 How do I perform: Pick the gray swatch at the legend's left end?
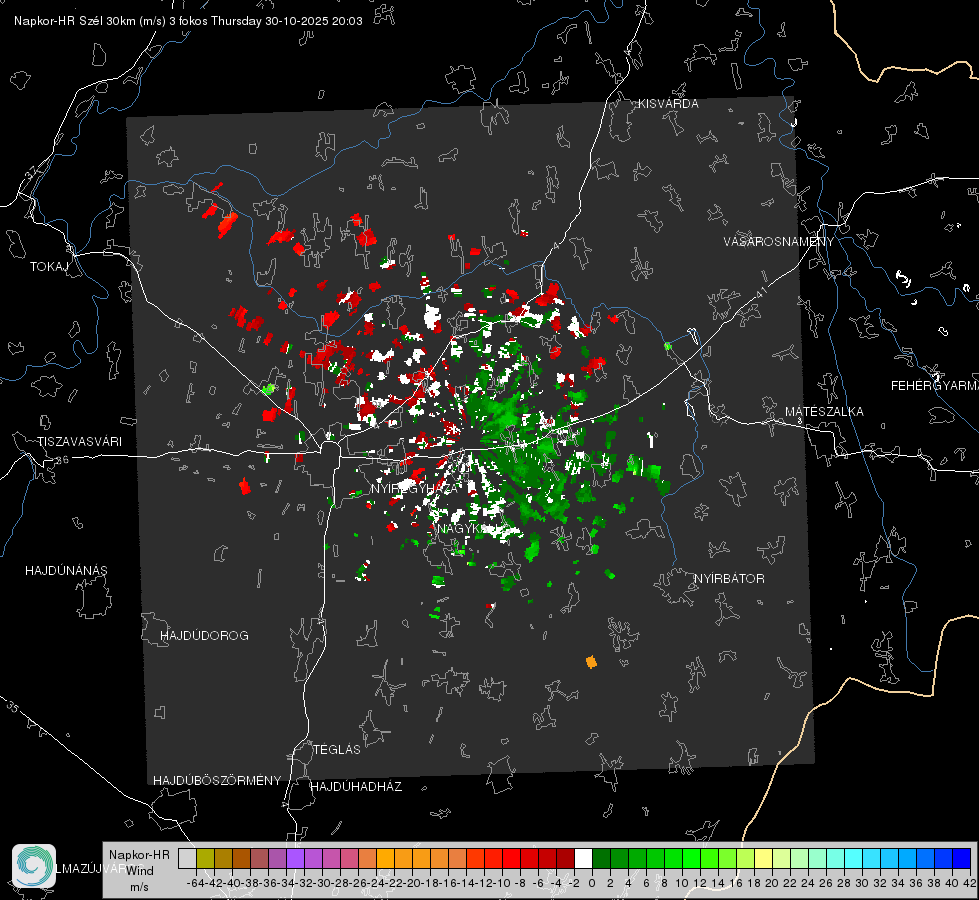pyautogui.click(x=187, y=858)
